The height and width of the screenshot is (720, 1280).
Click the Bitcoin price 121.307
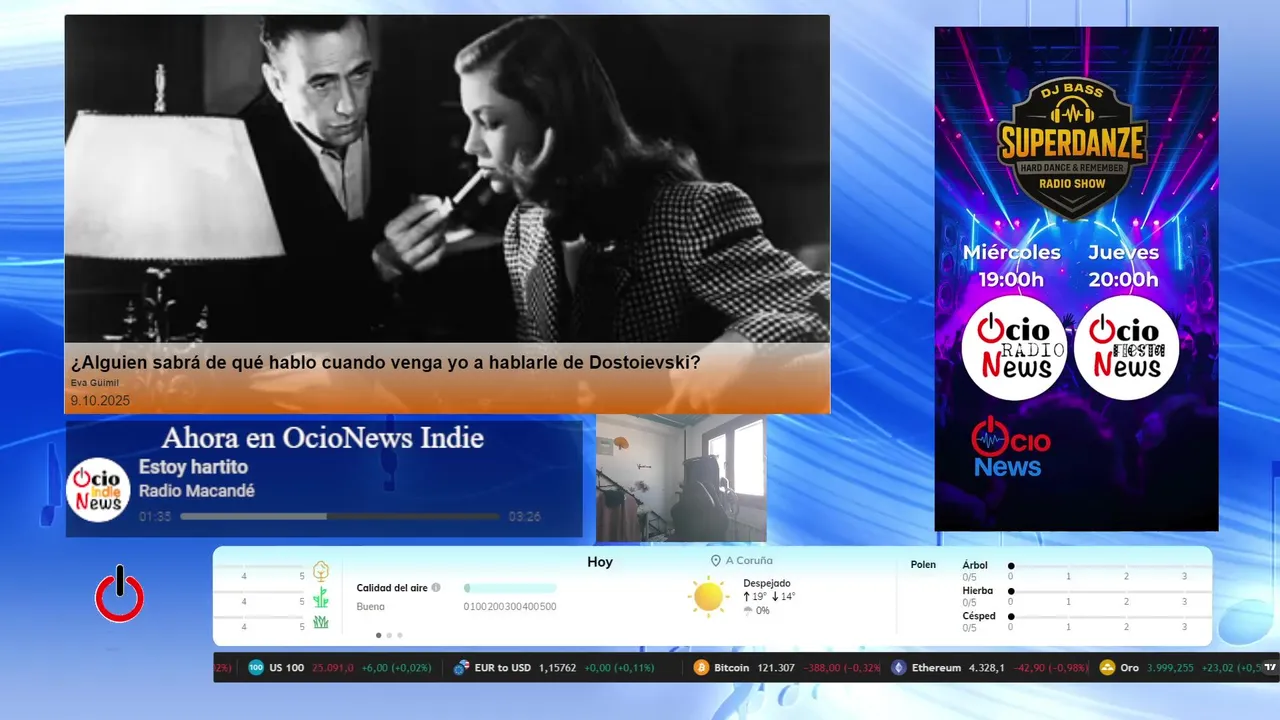(776, 668)
